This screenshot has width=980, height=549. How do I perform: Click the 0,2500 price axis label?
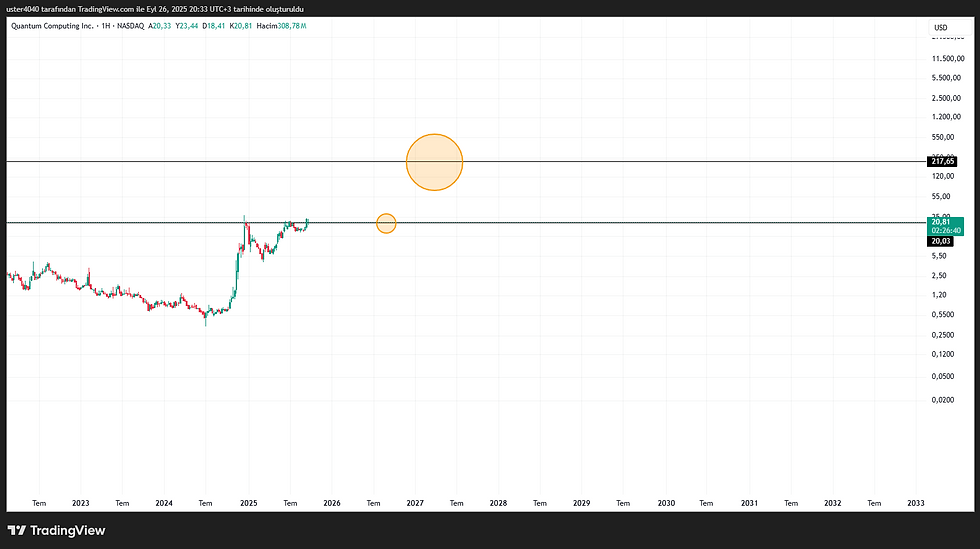click(x=942, y=335)
